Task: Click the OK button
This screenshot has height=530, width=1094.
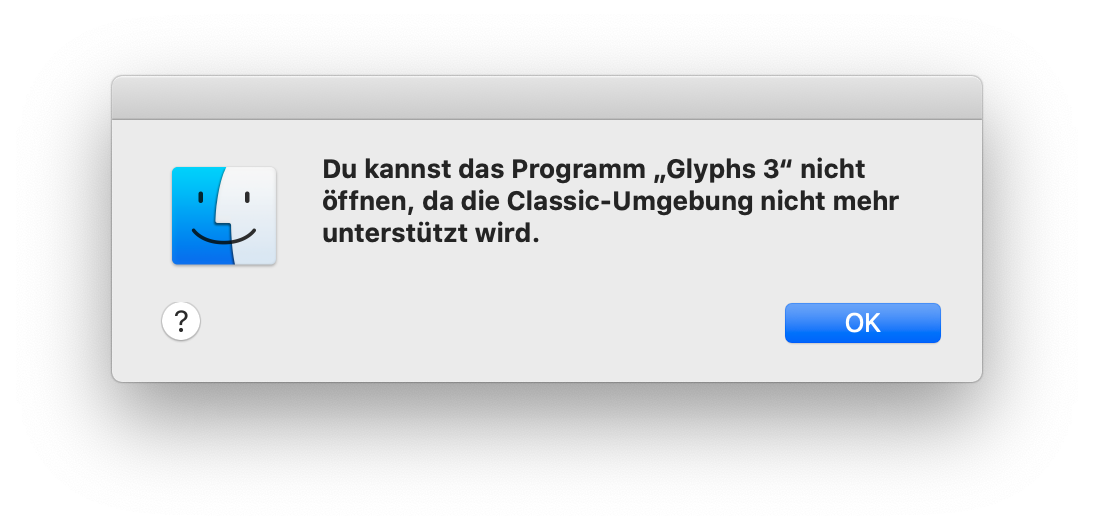Action: pos(862,323)
